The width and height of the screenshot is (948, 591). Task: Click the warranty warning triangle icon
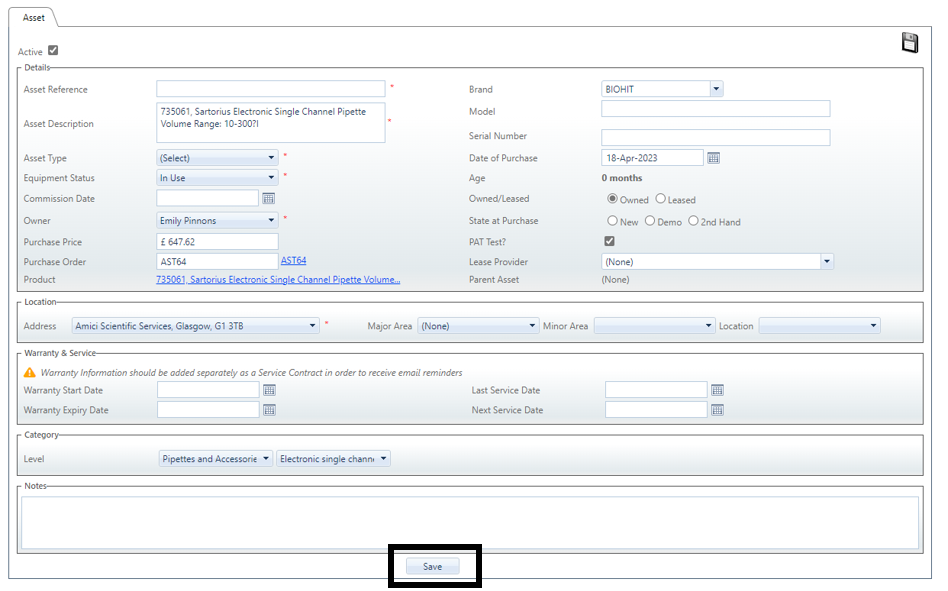tap(30, 372)
